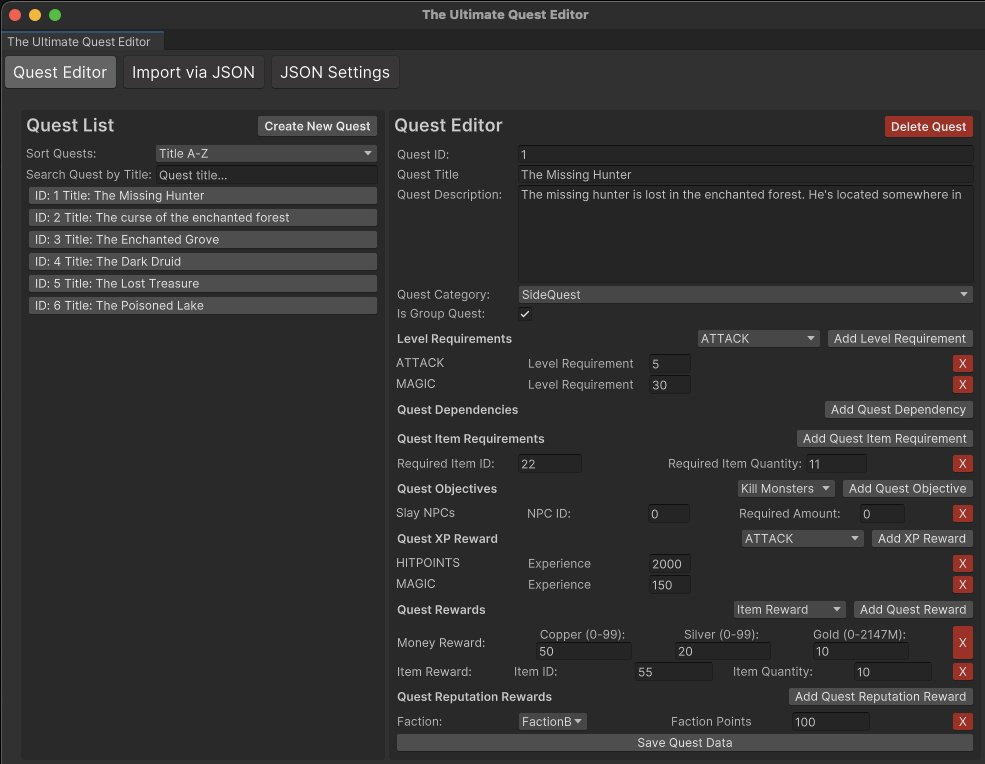Select quest ID 4 The Dark Druid
Screen dimensions: 985x764
click(x=202, y=261)
